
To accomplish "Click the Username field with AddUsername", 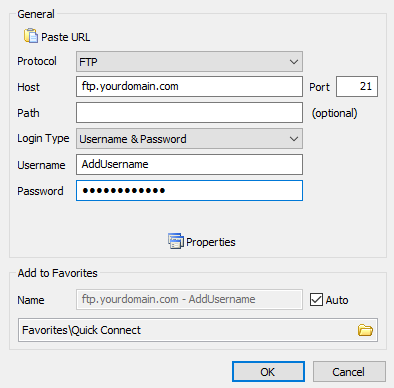I will [x=189, y=164].
